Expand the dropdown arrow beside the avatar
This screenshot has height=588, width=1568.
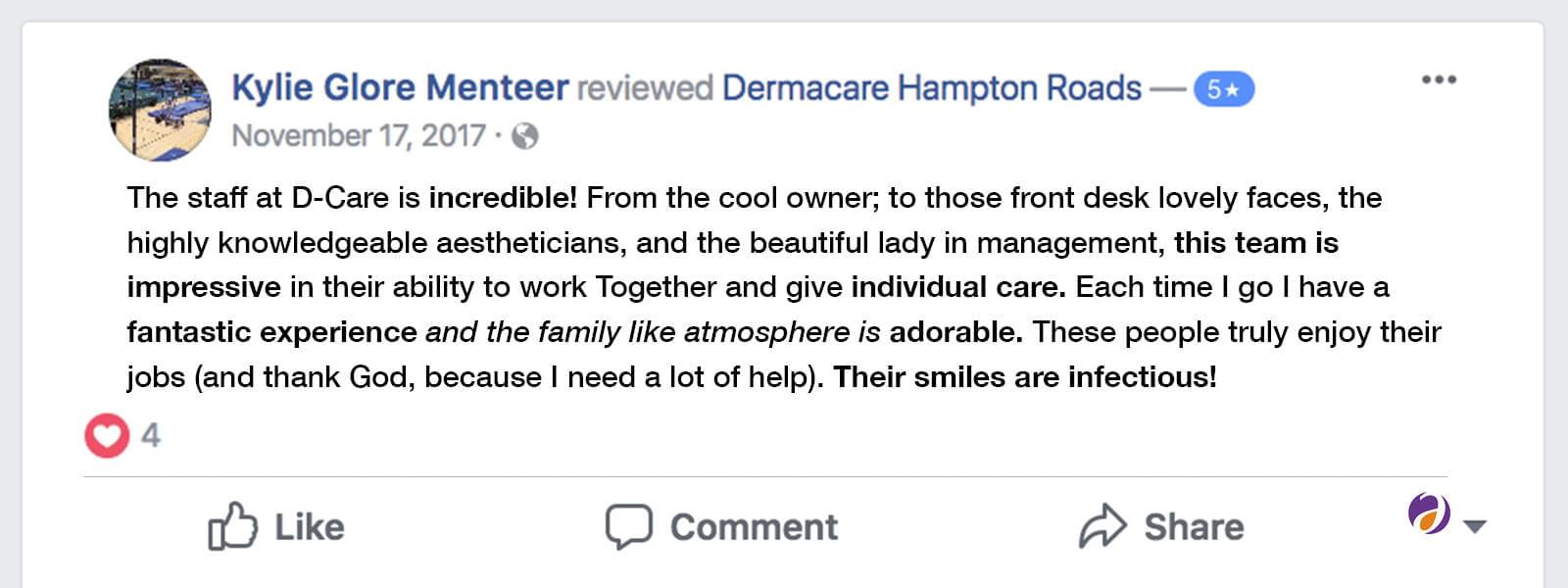pyautogui.click(x=1474, y=526)
